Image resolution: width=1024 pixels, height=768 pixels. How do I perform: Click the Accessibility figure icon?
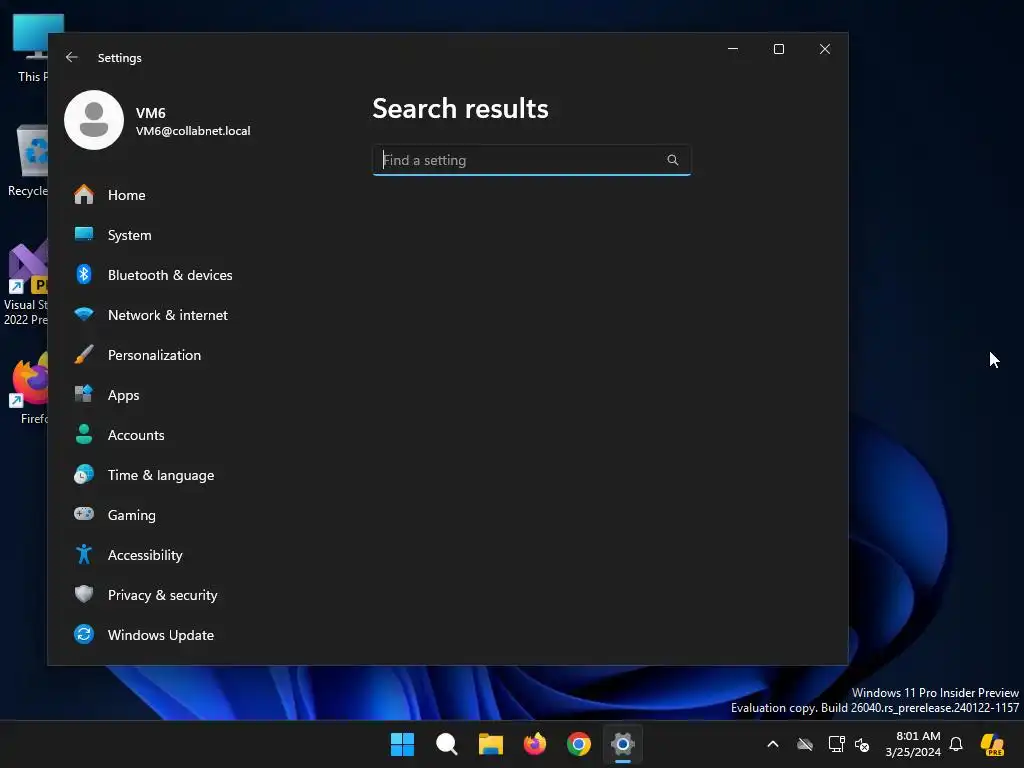84,554
